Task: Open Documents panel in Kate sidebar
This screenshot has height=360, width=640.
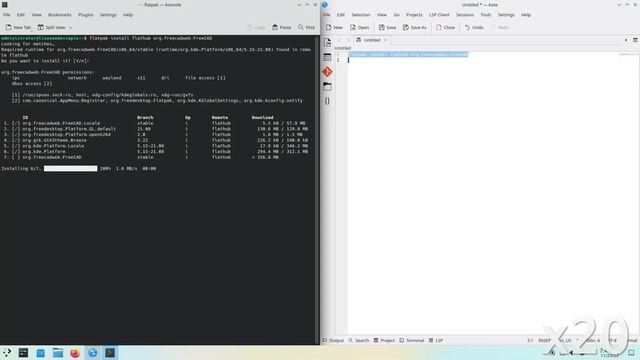Action: pos(327,42)
